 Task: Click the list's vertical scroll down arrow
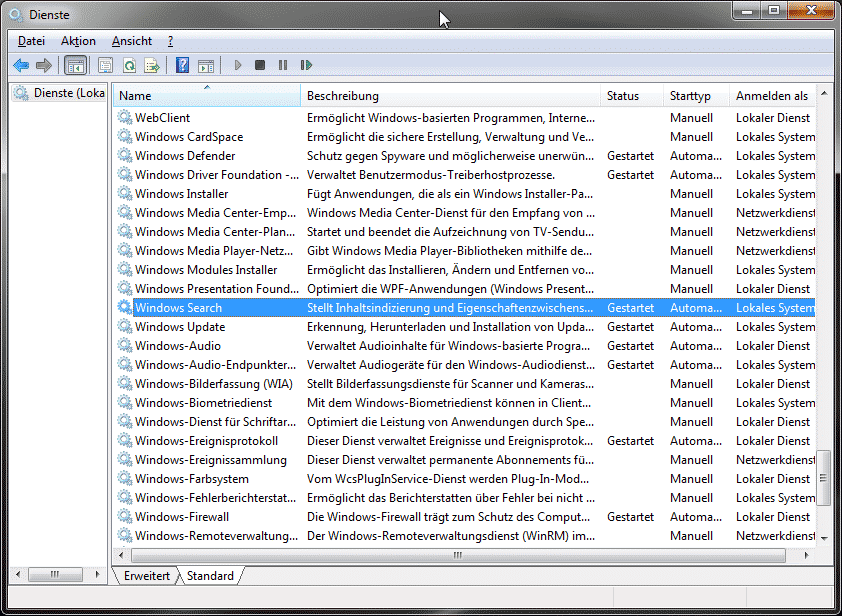[824, 538]
